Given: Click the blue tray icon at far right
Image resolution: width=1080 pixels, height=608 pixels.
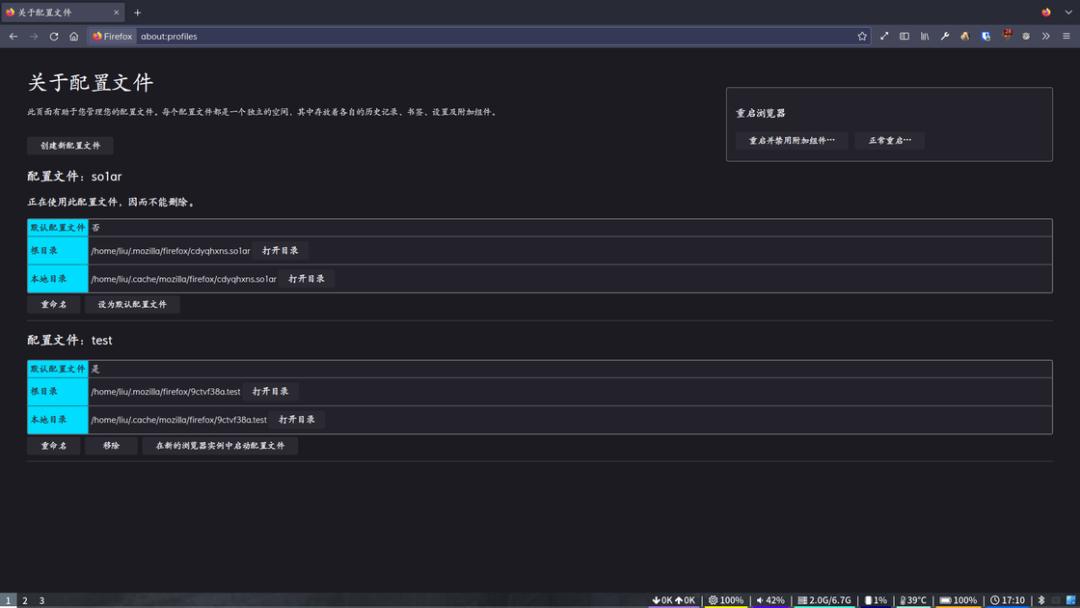Looking at the screenshot, I should click(1071, 600).
